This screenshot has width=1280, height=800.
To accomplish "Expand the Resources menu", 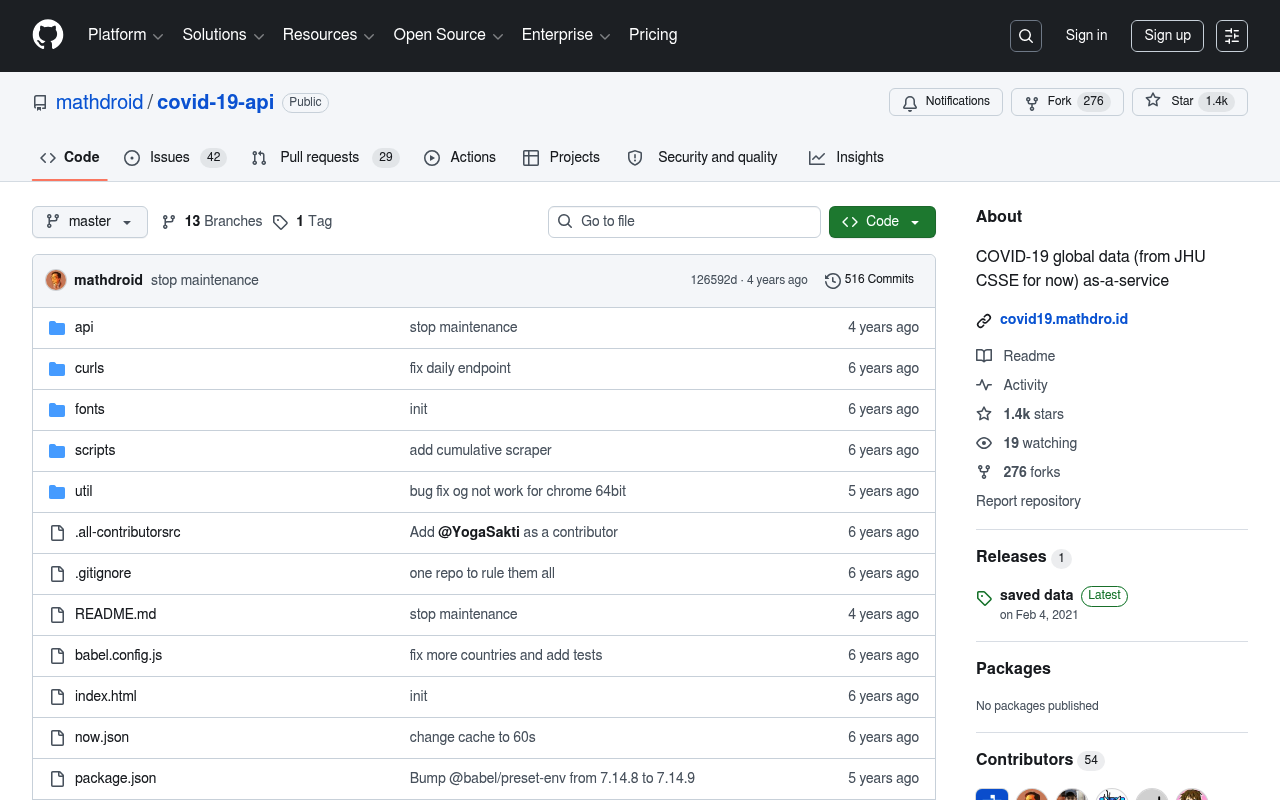I will pos(328,35).
